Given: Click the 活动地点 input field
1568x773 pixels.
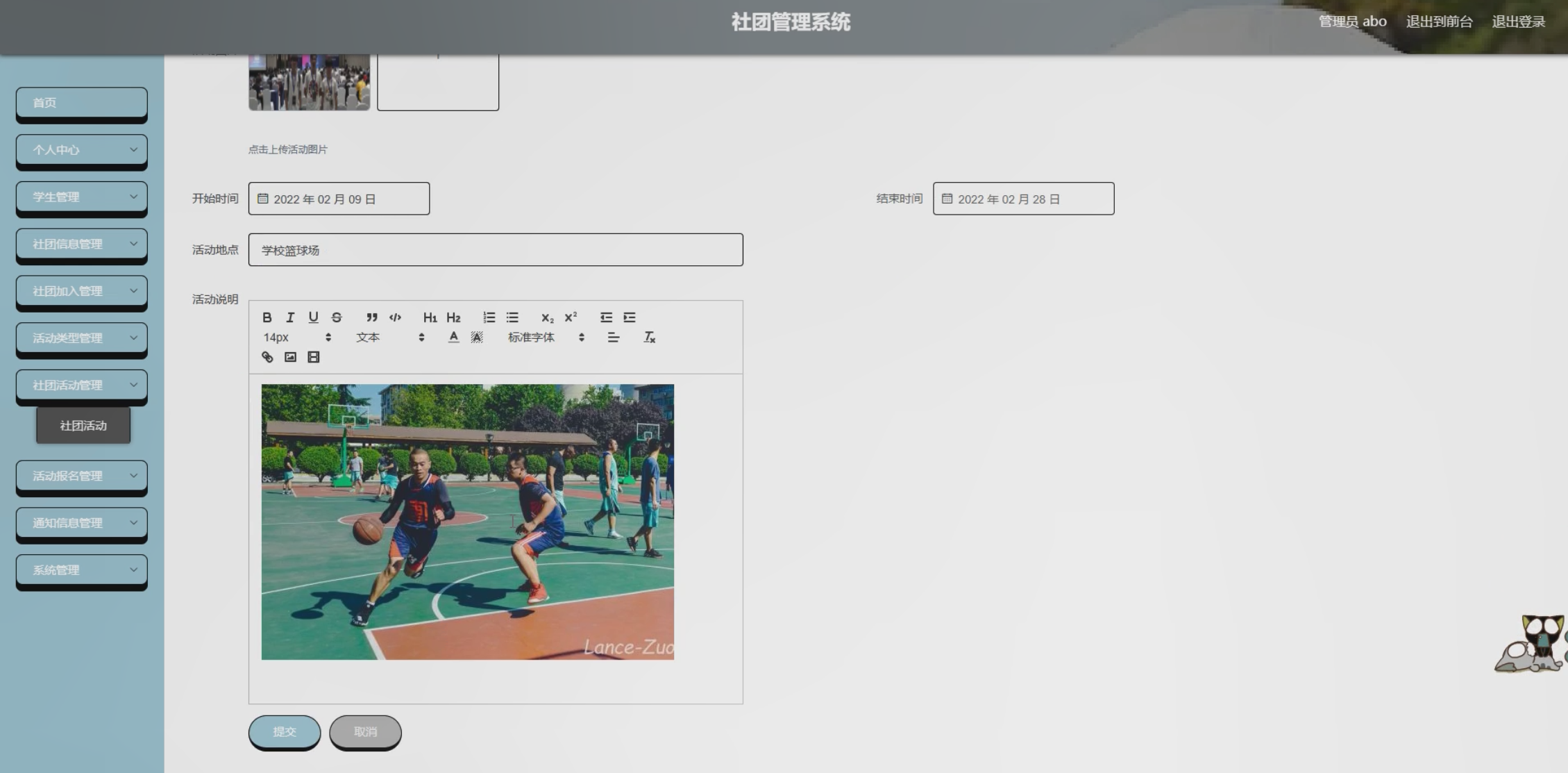Looking at the screenshot, I should [x=496, y=250].
